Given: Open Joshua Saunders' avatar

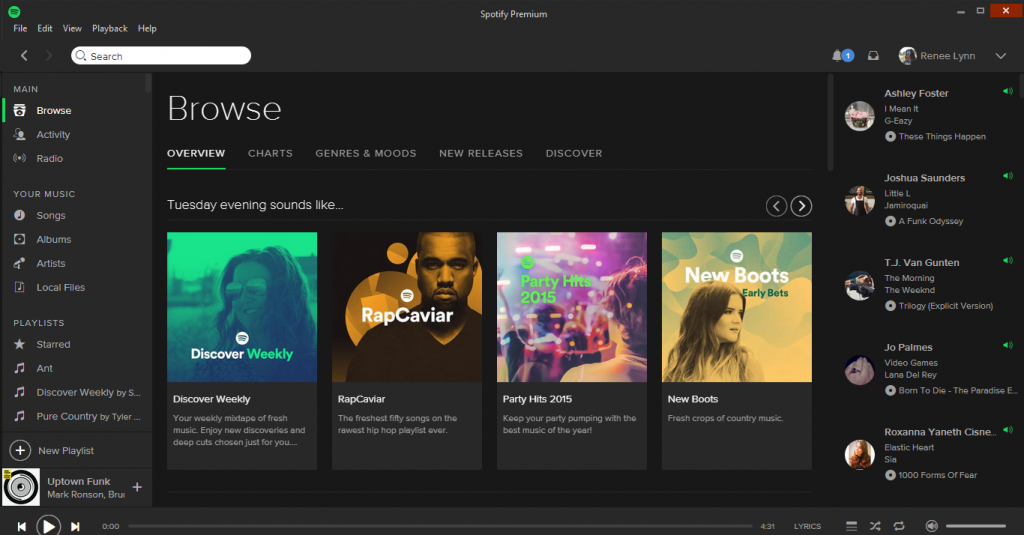Looking at the screenshot, I should click(859, 200).
